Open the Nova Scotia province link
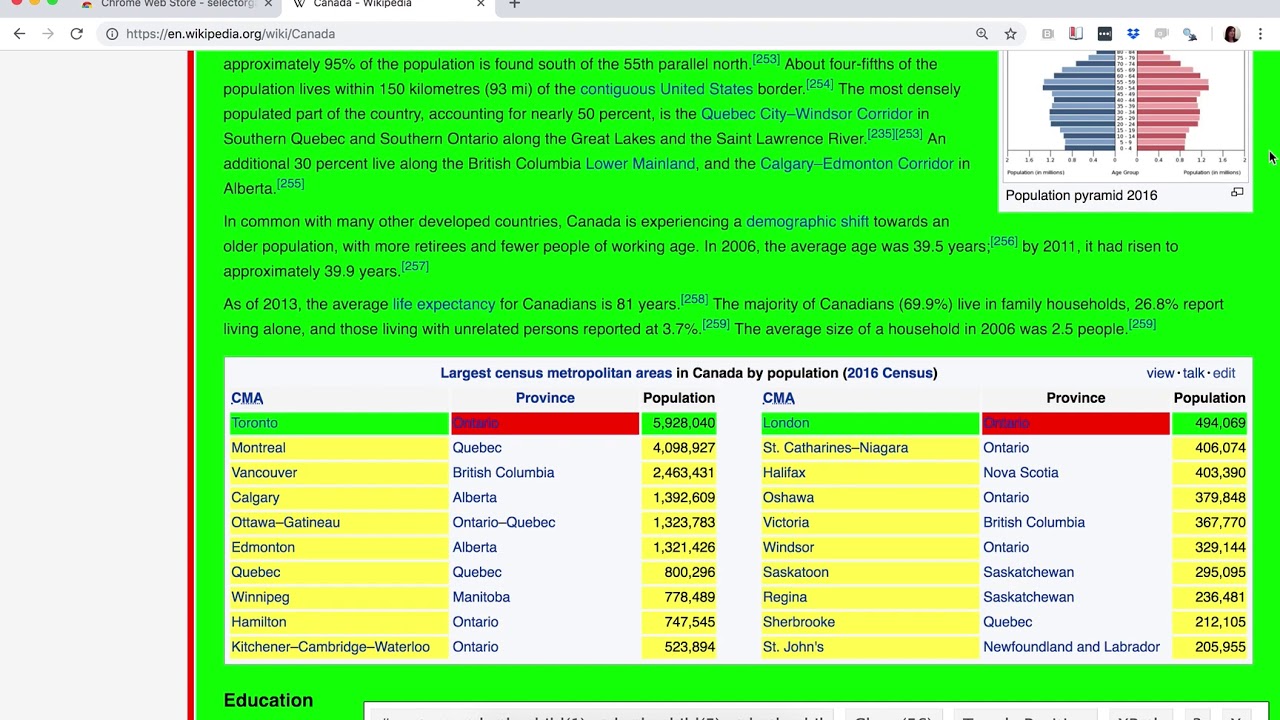Viewport: 1280px width, 720px height. pyautogui.click(x=1020, y=473)
